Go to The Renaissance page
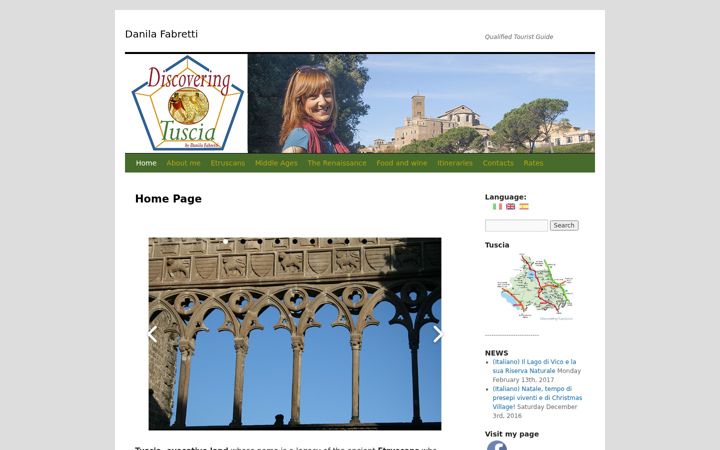The width and height of the screenshot is (720, 450). [x=337, y=163]
